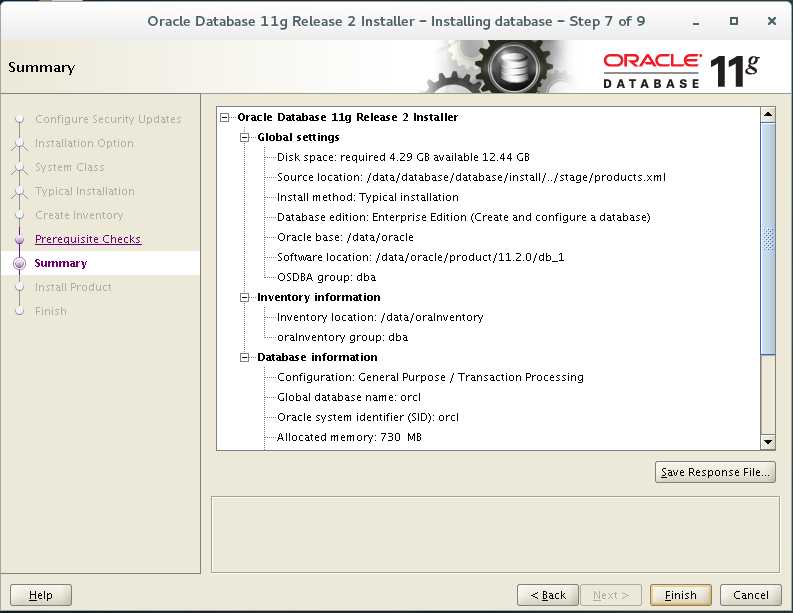Select the Software location row
The height and width of the screenshot is (613, 793).
coord(420,257)
